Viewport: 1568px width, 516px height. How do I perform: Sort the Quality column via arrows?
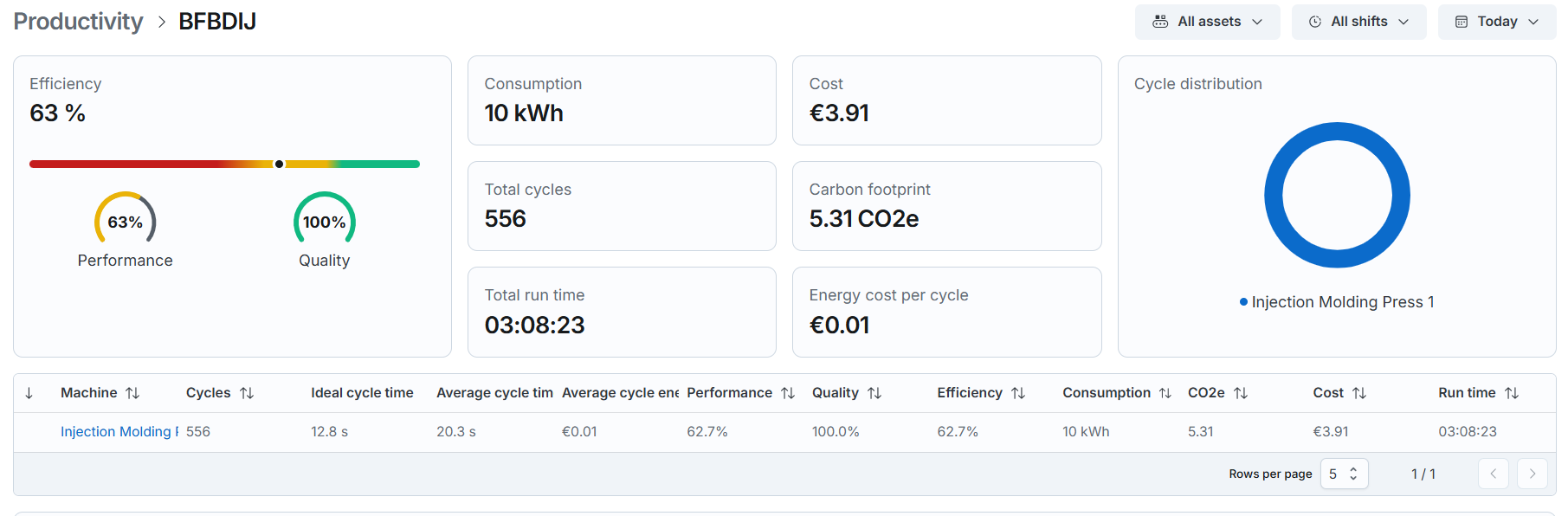click(x=874, y=393)
